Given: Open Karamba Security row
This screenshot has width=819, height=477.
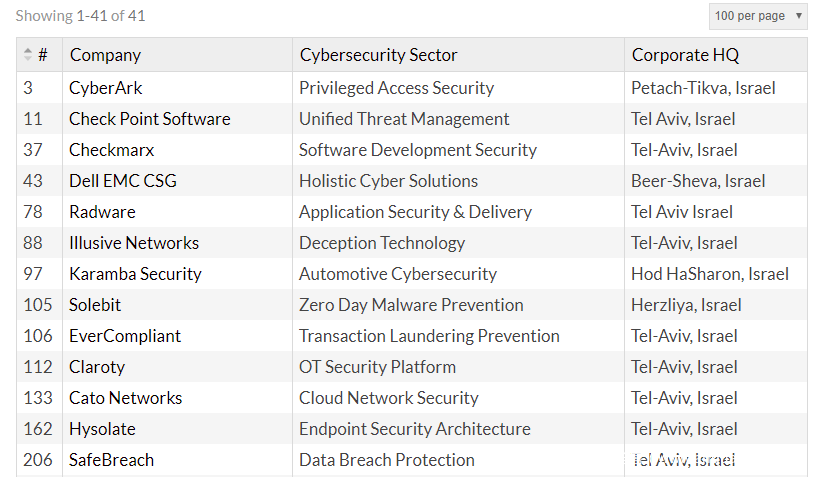Looking at the screenshot, I should tap(135, 274).
